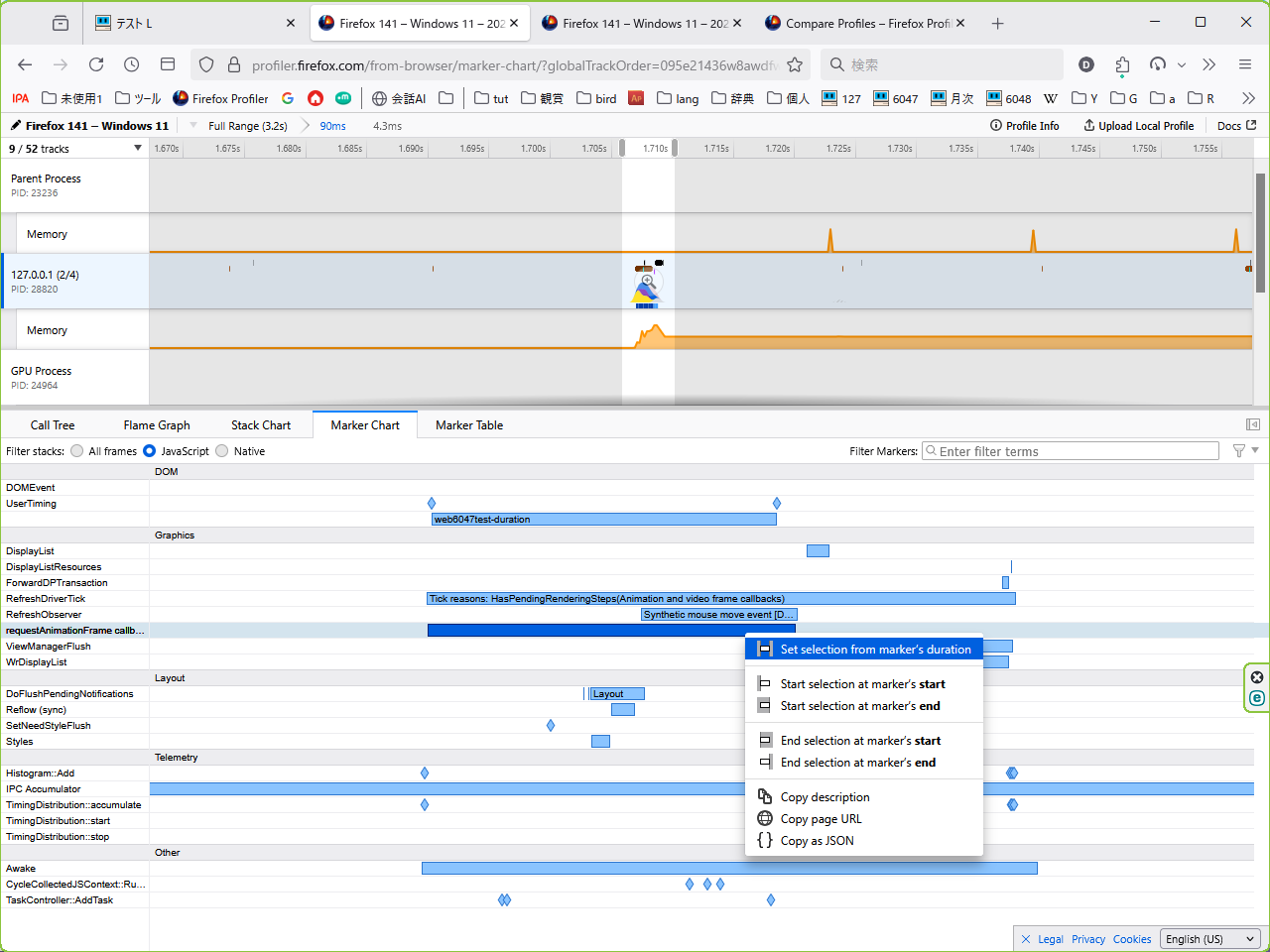Click the site padlock icon
This screenshot has width=1270, height=952.
point(234,64)
